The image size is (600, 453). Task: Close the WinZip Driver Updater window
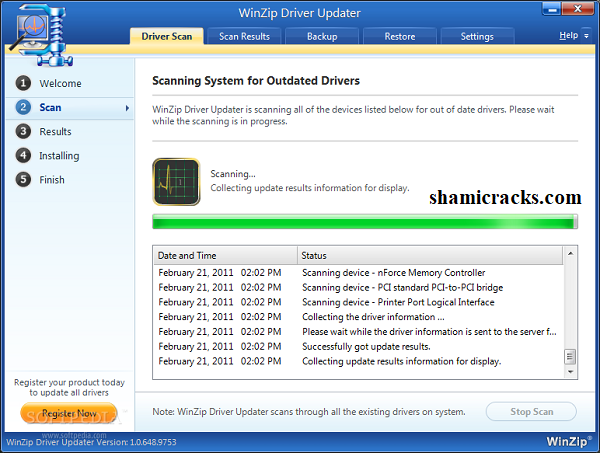(578, 9)
